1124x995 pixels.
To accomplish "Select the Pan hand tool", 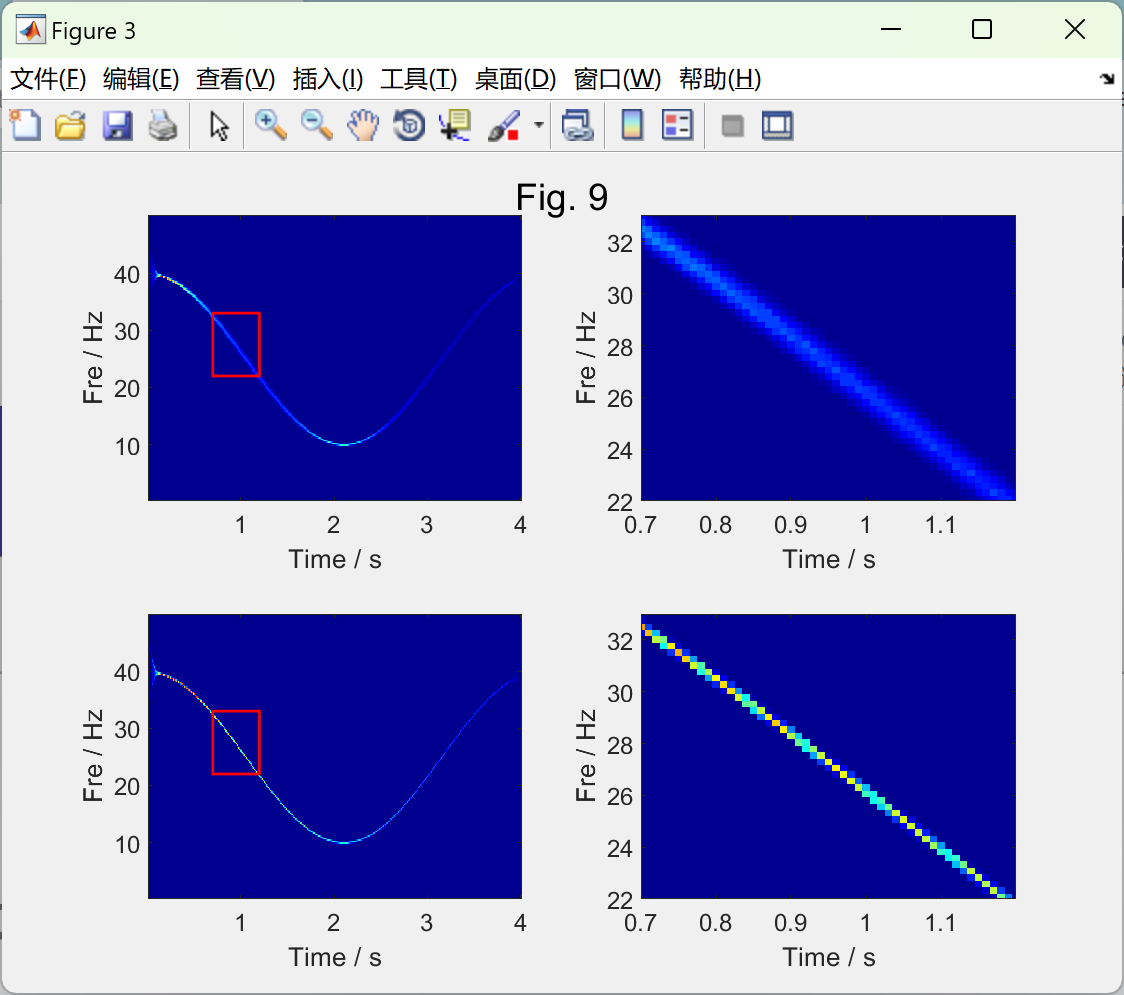I will point(363,125).
